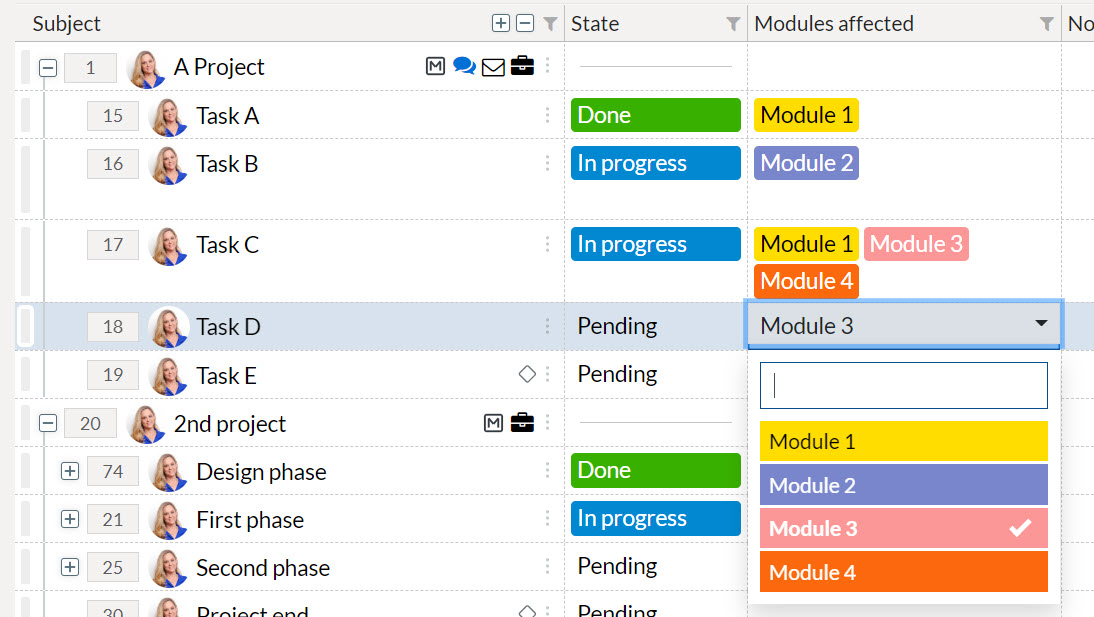
Task: Click the Module 3 dropdown arrow for Task D
Action: pyautogui.click(x=1041, y=323)
